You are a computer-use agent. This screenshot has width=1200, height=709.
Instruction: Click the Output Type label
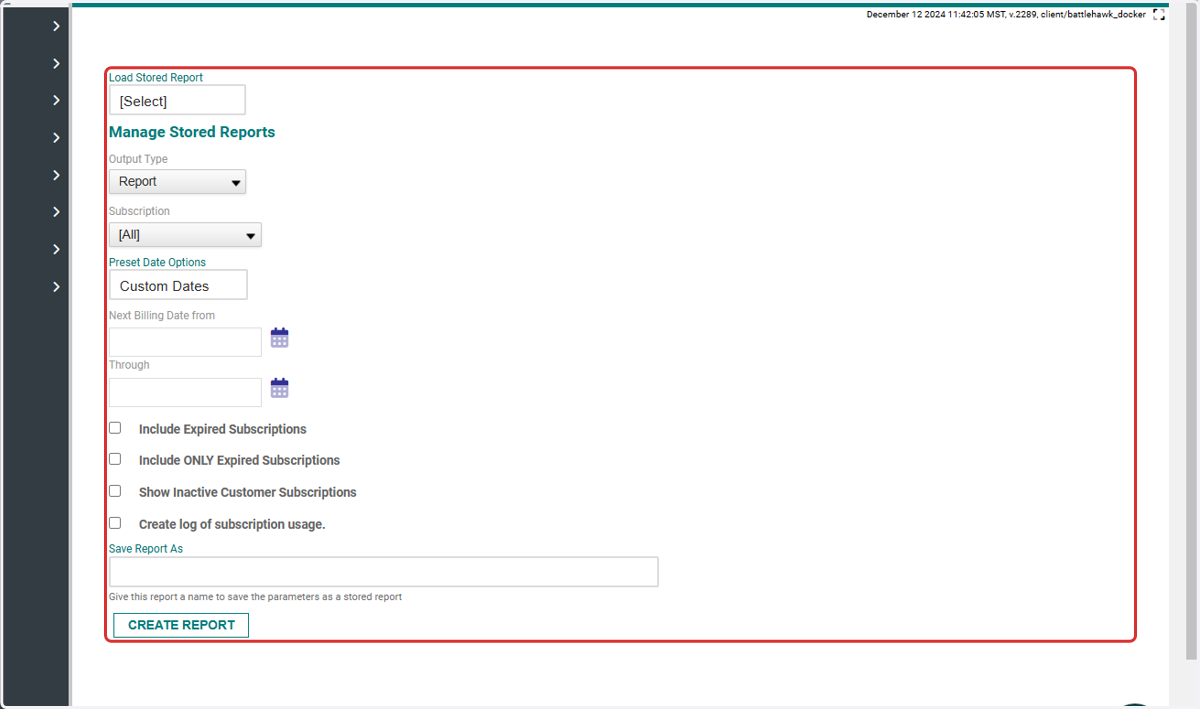(138, 159)
